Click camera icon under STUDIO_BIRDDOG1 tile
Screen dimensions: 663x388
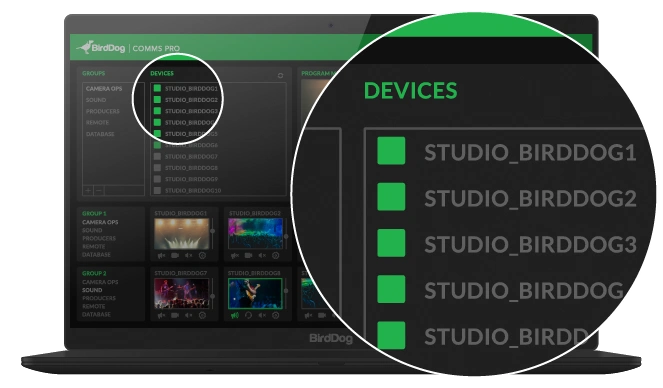click(x=175, y=256)
